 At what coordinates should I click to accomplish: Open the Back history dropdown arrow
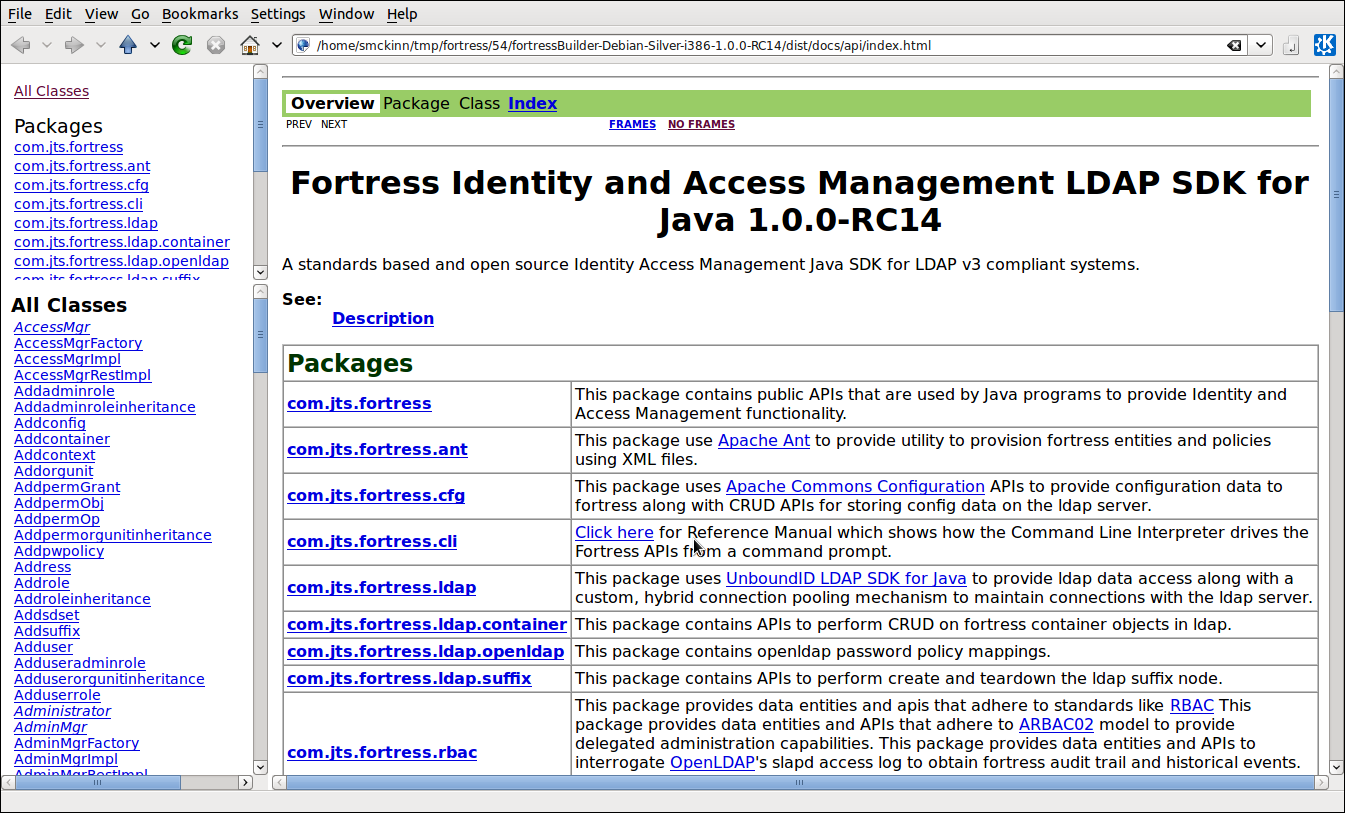(x=46, y=45)
